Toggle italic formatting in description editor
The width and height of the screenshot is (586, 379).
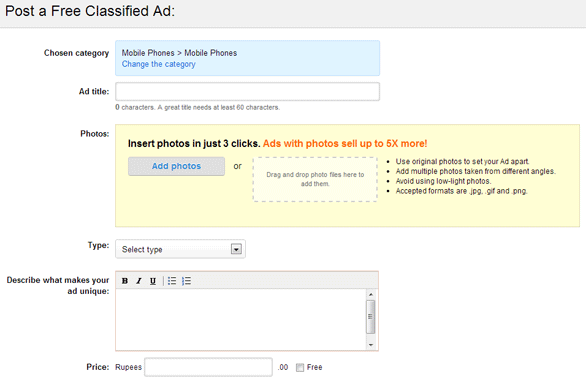tap(139, 281)
